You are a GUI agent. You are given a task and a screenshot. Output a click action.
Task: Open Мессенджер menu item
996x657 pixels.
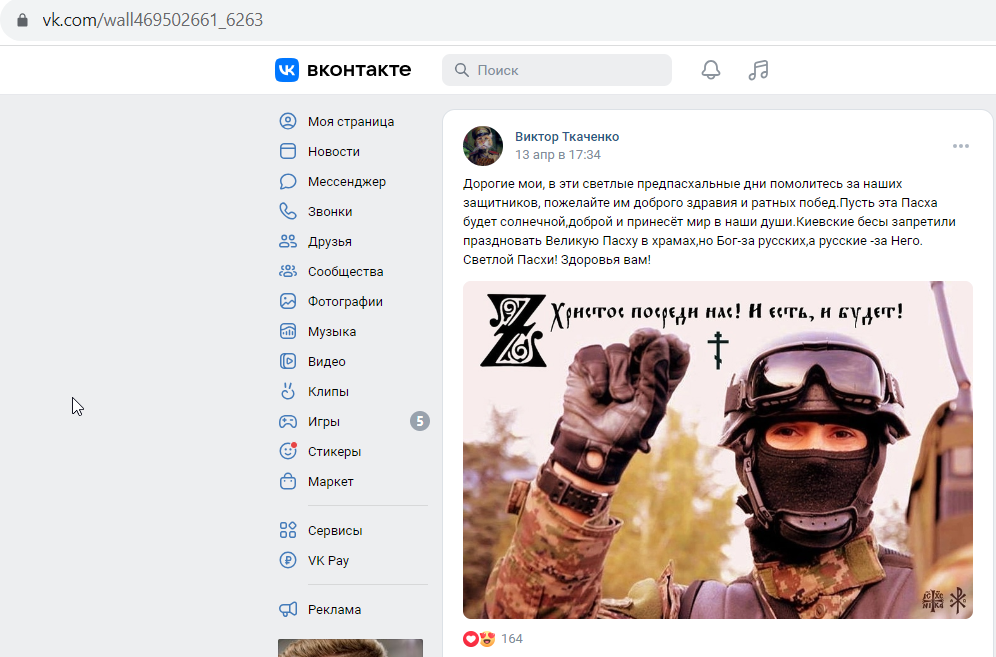(347, 182)
